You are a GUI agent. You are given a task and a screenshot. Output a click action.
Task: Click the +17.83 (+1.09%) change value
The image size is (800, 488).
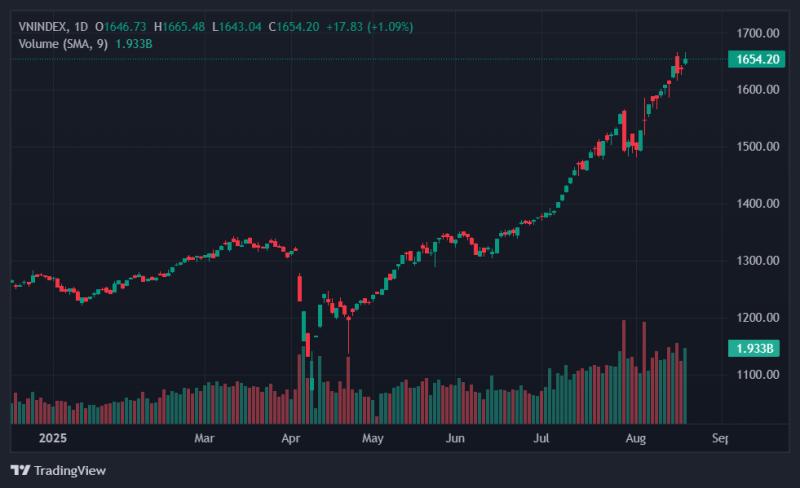pyautogui.click(x=370, y=27)
